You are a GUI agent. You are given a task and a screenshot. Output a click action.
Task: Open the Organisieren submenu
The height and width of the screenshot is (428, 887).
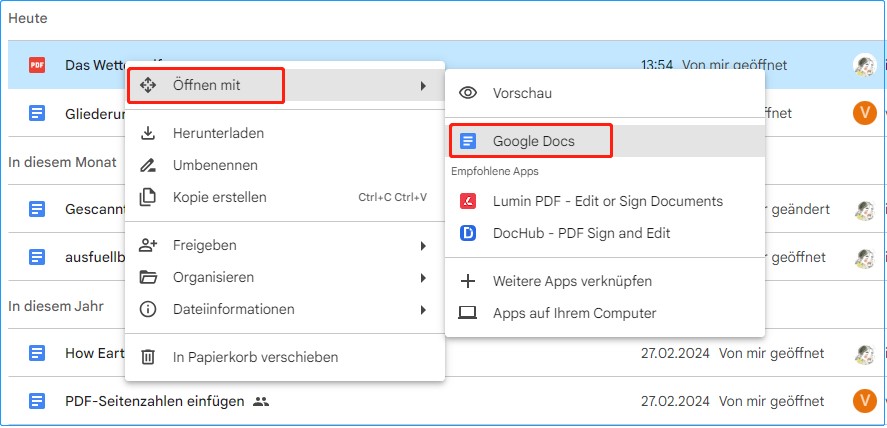[x=285, y=278]
